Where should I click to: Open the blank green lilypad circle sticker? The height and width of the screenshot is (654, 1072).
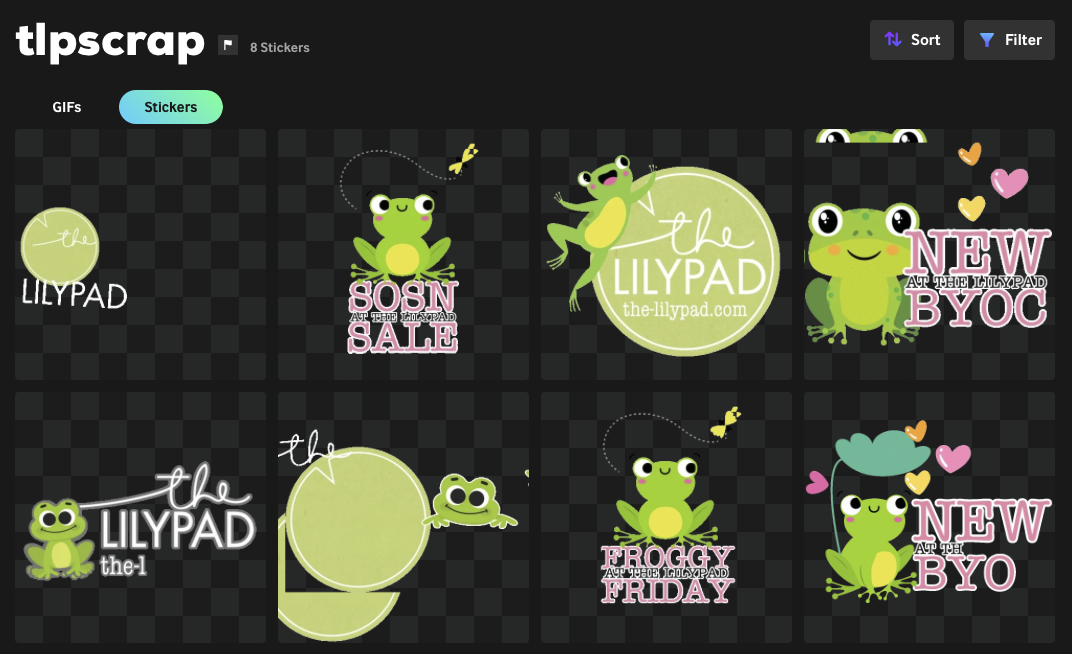[403, 517]
